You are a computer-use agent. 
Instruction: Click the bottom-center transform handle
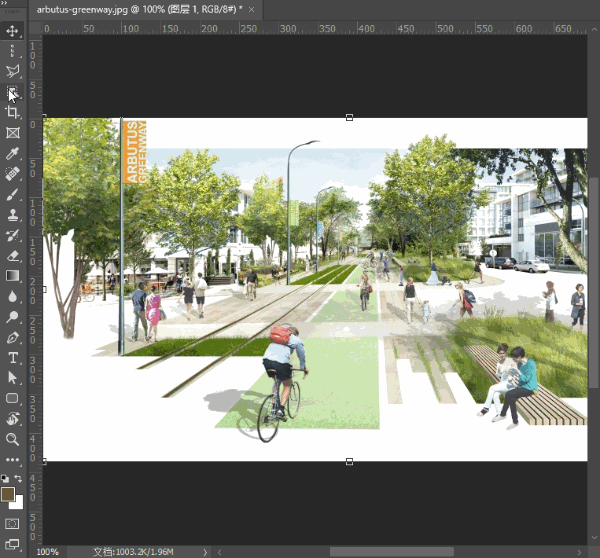click(349, 462)
